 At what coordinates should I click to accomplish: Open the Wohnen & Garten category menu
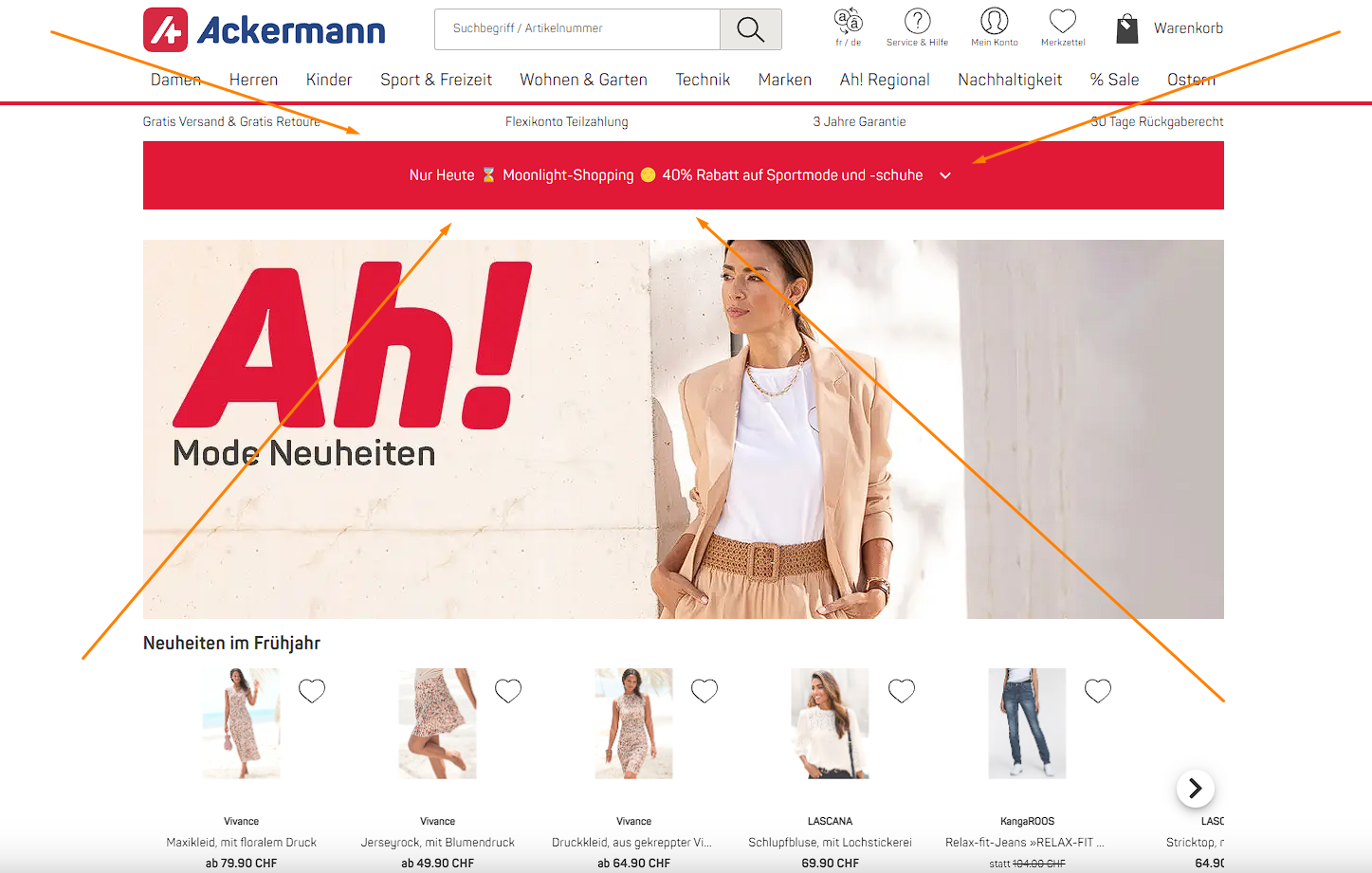pyautogui.click(x=583, y=80)
